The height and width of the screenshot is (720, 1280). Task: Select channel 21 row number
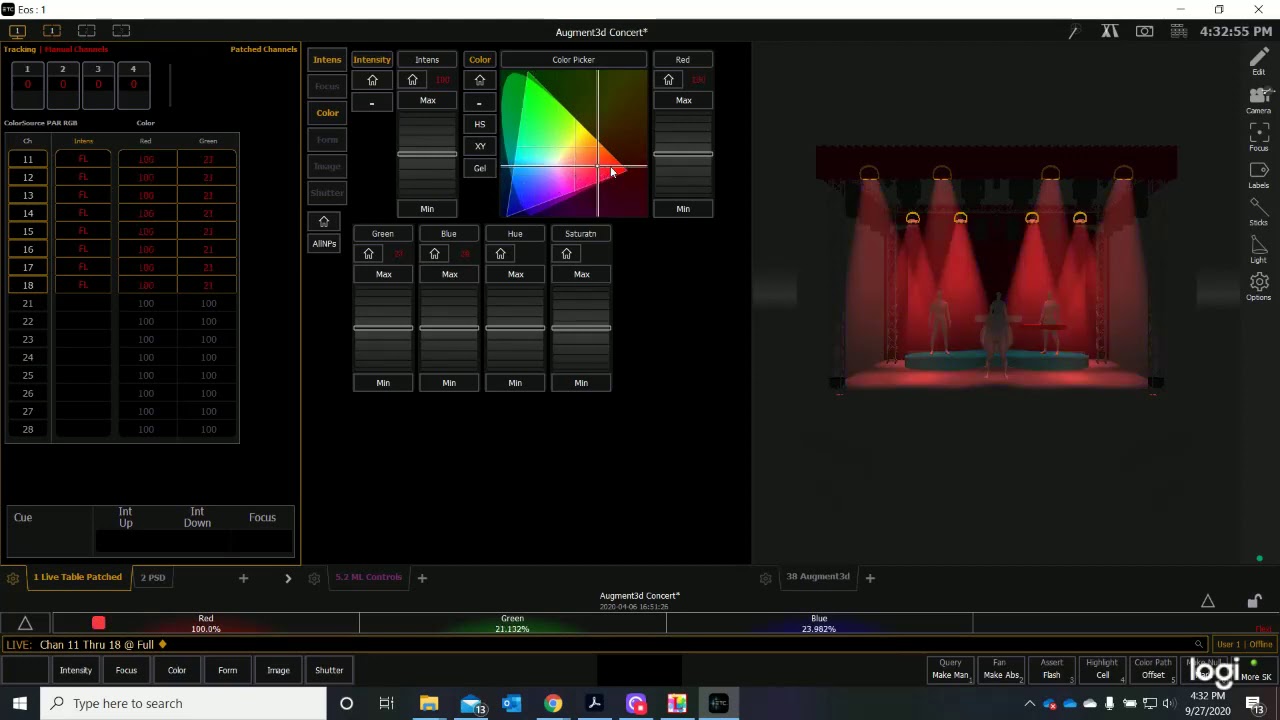click(28, 303)
